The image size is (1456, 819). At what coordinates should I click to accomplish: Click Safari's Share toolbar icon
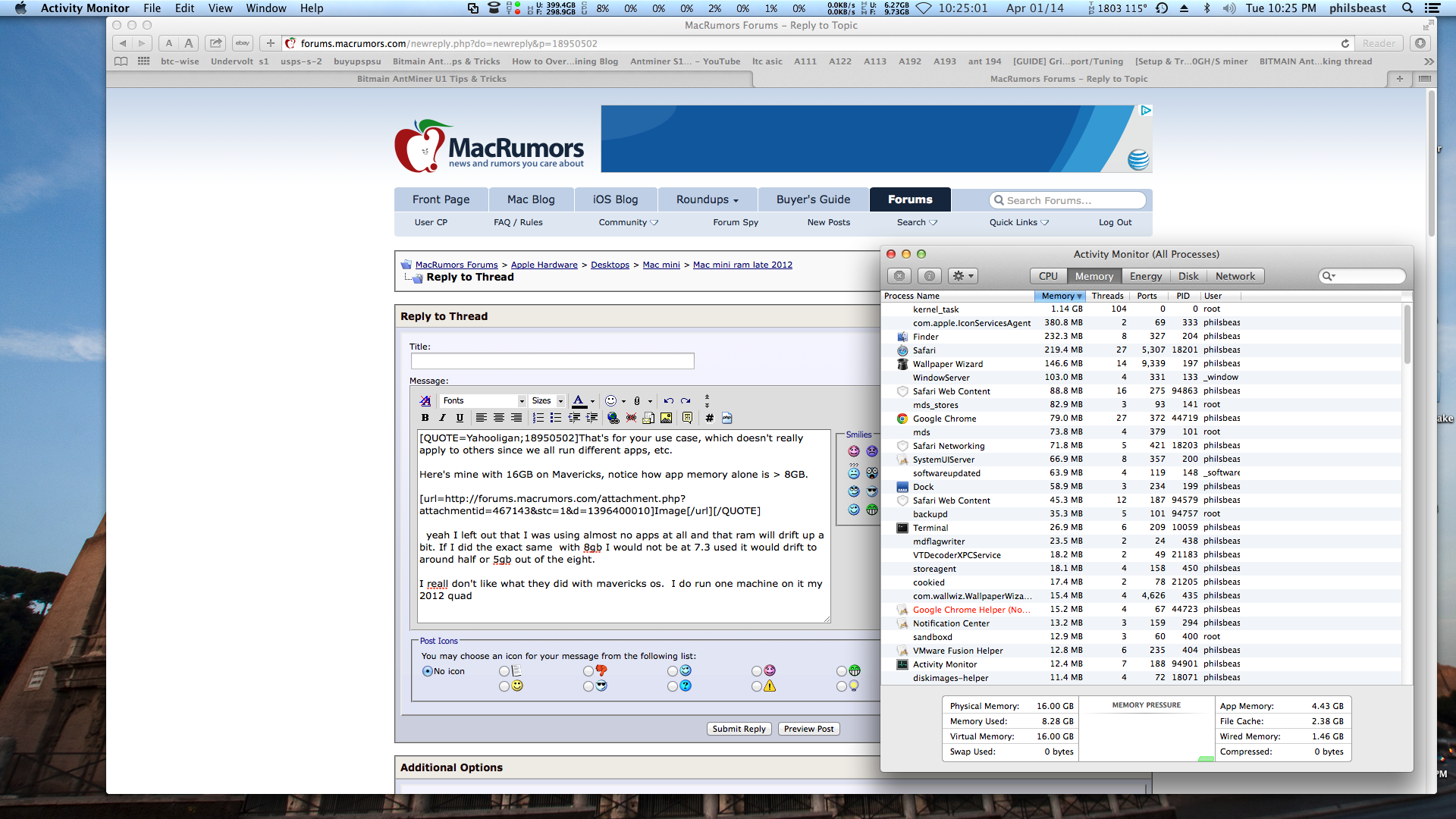tap(216, 43)
